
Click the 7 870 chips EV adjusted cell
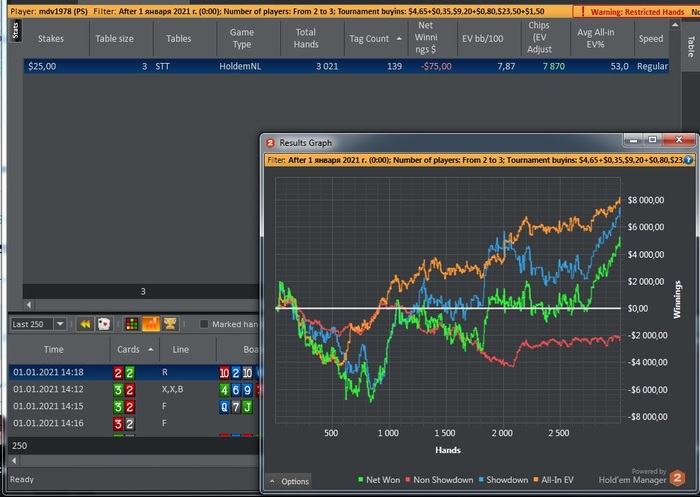coord(554,67)
